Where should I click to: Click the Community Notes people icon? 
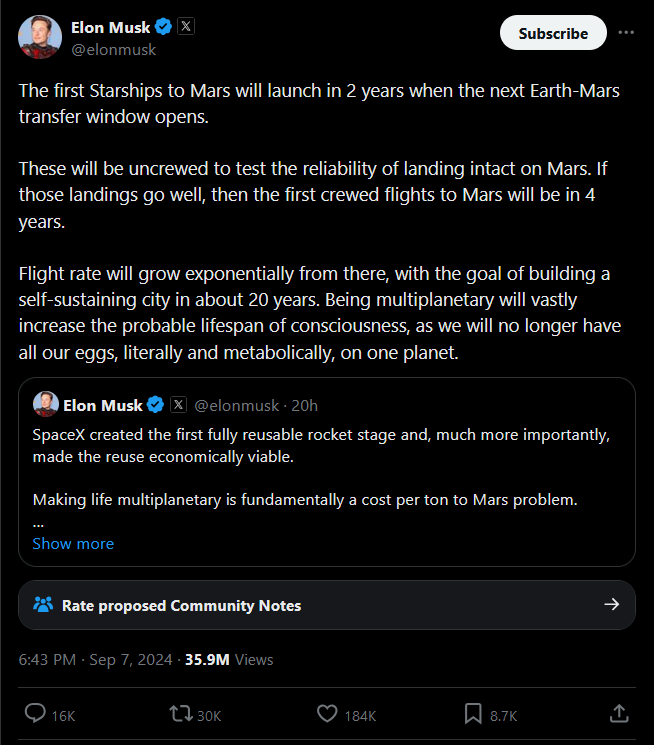pos(43,604)
